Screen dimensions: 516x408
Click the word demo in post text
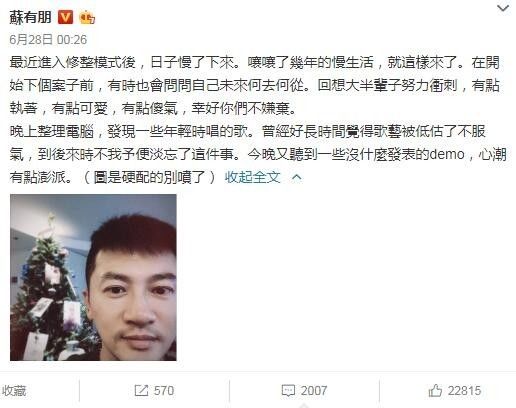click(447, 154)
